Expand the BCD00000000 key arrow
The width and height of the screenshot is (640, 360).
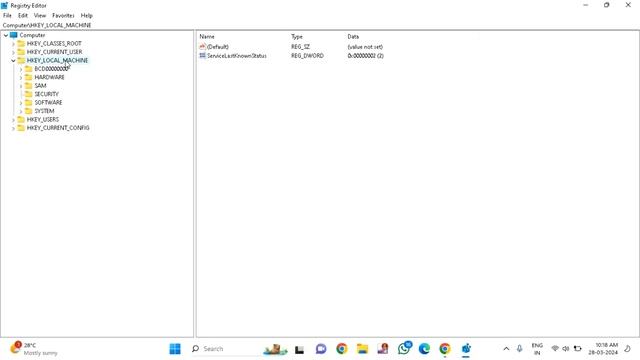(x=21, y=69)
